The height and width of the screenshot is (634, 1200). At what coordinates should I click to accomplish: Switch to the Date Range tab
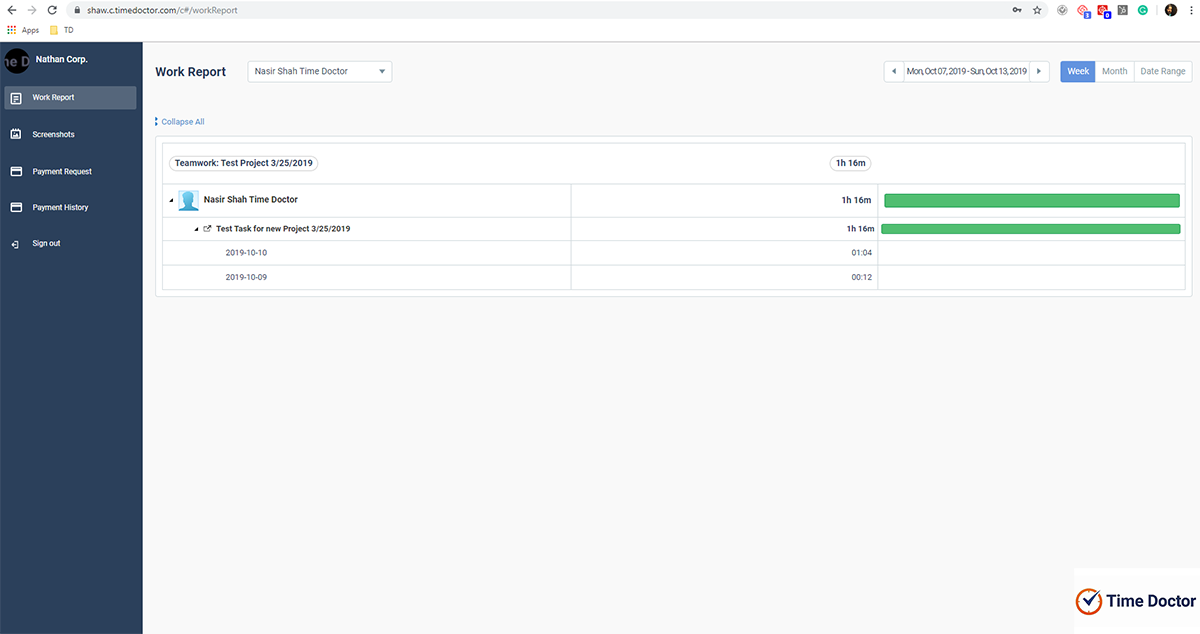coord(1162,72)
